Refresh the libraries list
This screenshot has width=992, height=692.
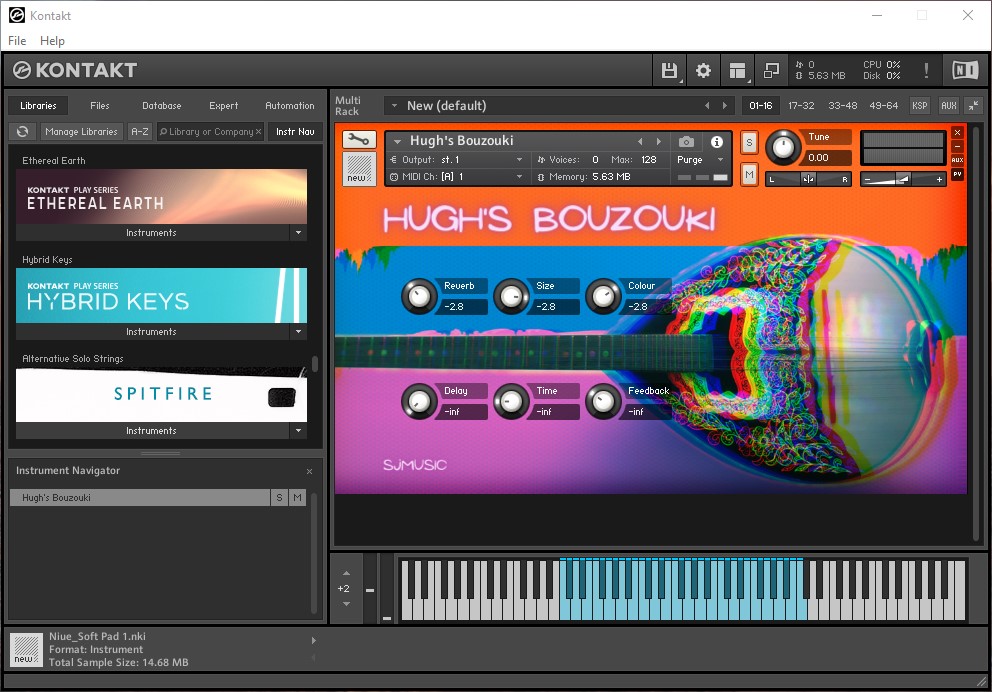click(x=22, y=132)
